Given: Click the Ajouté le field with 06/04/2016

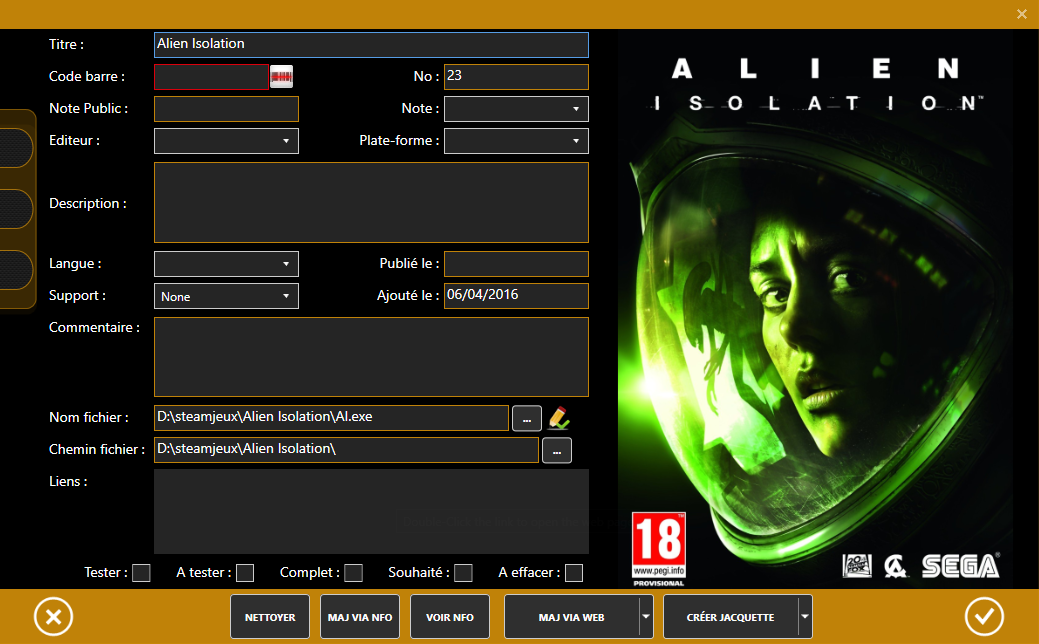Looking at the screenshot, I should pyautogui.click(x=516, y=296).
